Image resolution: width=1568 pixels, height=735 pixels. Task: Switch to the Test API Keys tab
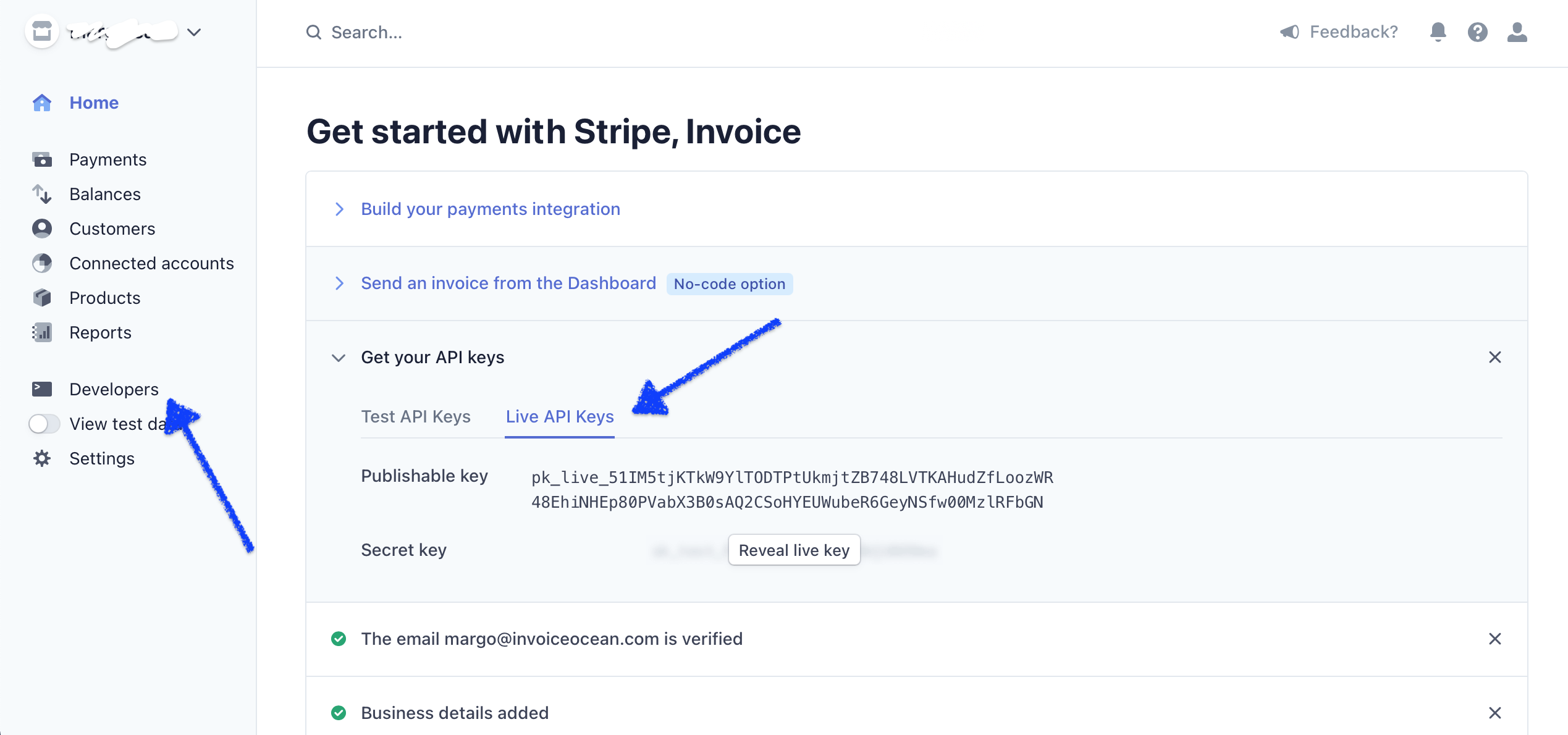coord(415,416)
